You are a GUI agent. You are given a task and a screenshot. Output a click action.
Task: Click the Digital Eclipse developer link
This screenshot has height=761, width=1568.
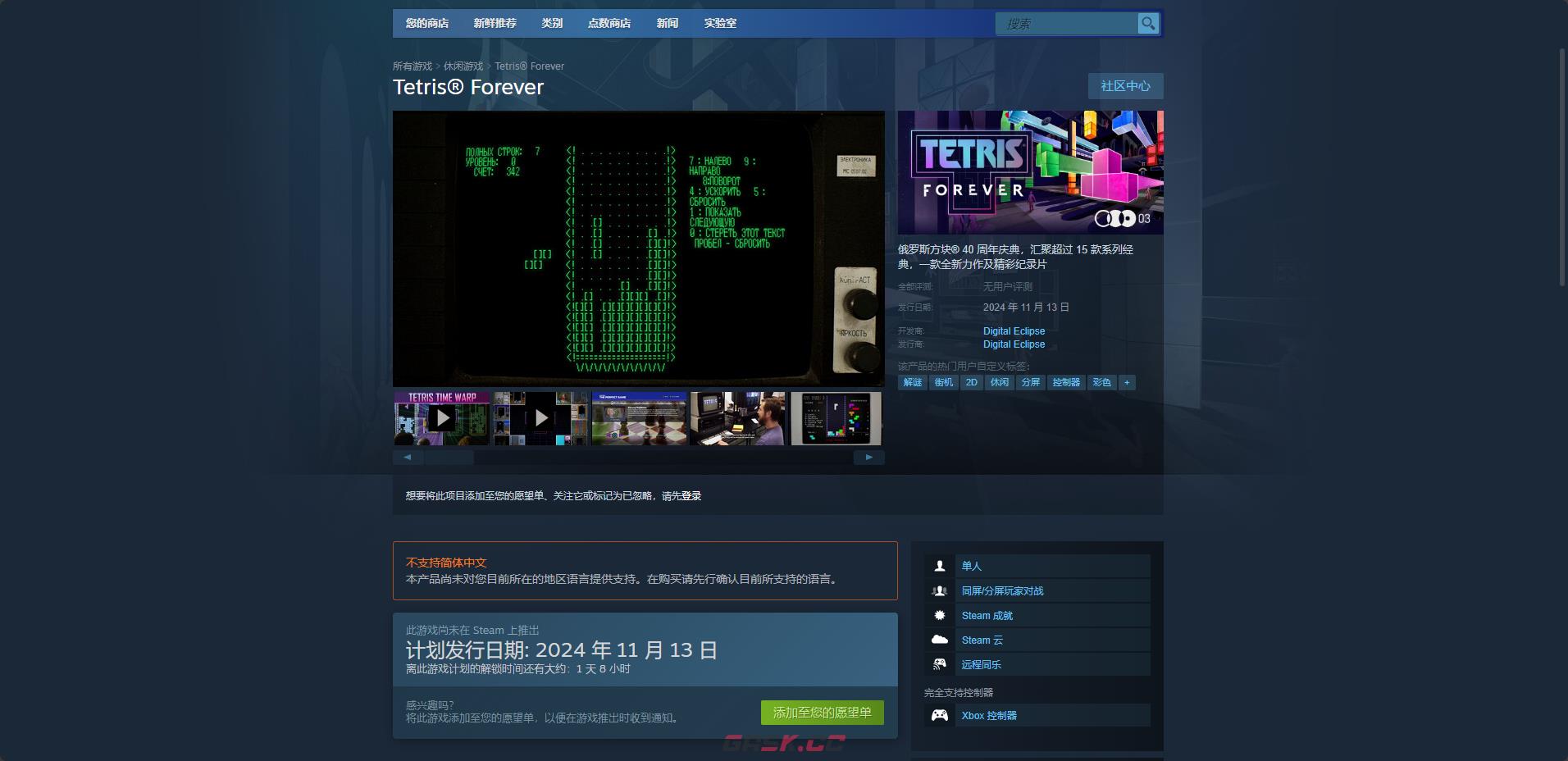tap(1014, 331)
